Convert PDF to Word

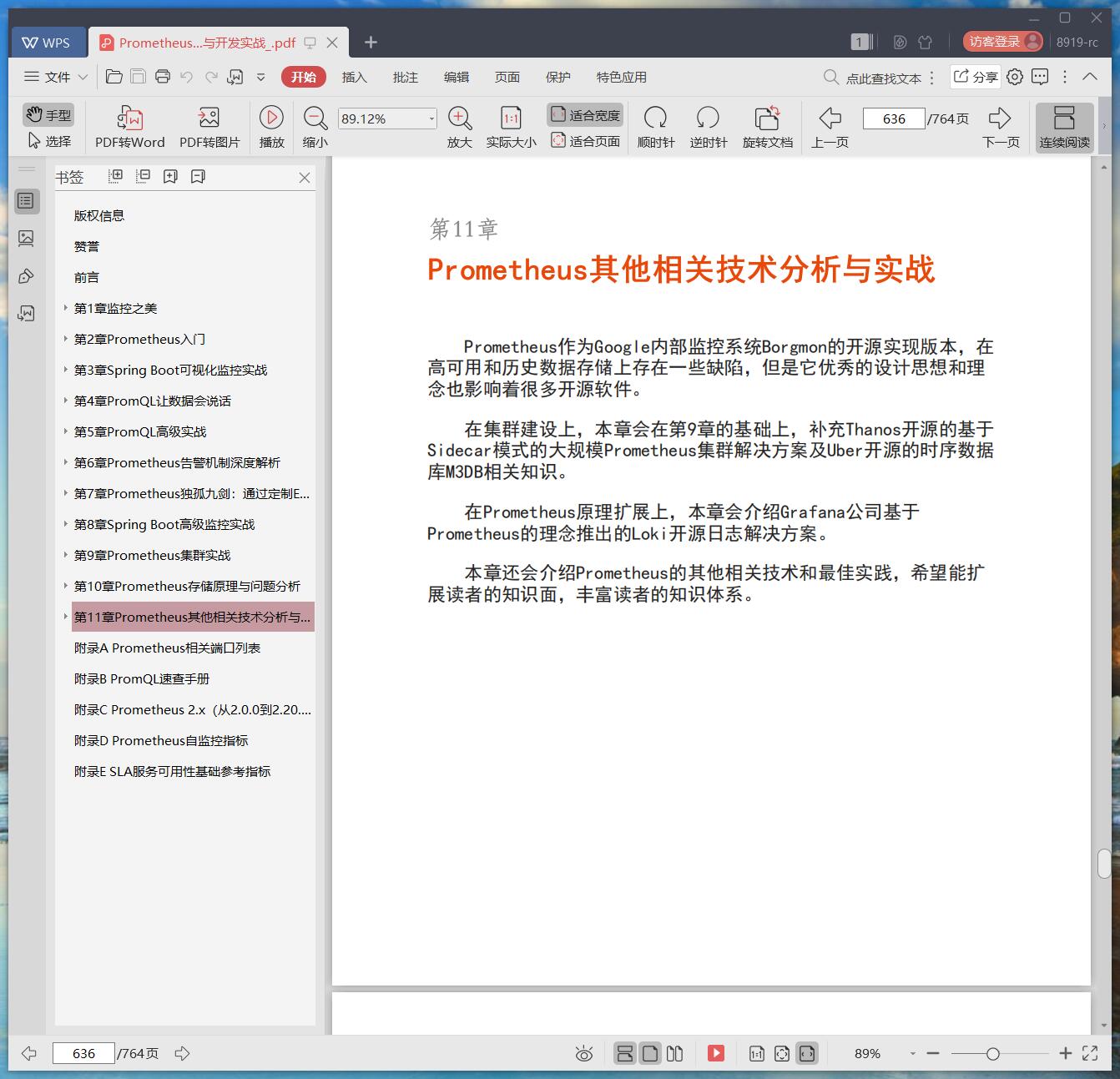click(130, 127)
